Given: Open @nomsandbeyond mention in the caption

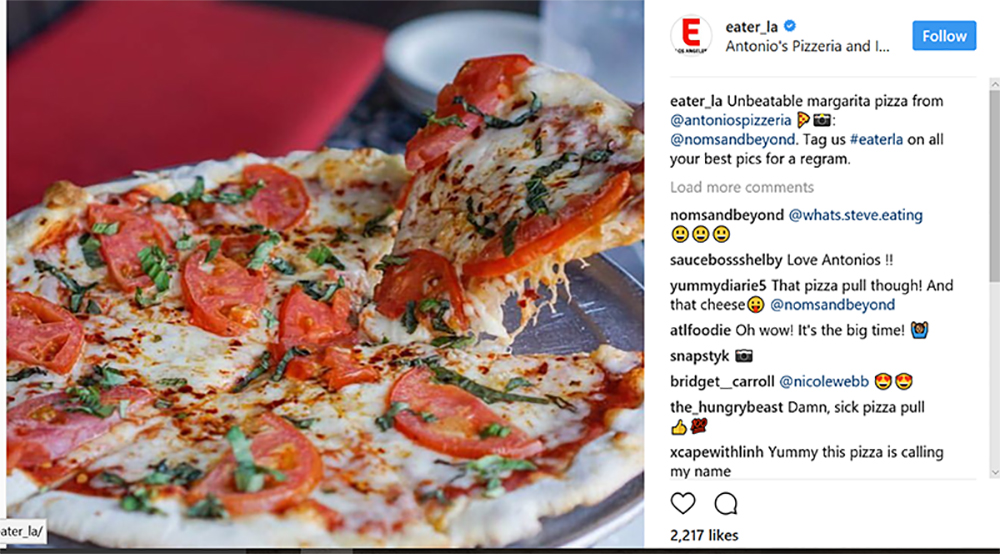Looking at the screenshot, I should coord(733,139).
